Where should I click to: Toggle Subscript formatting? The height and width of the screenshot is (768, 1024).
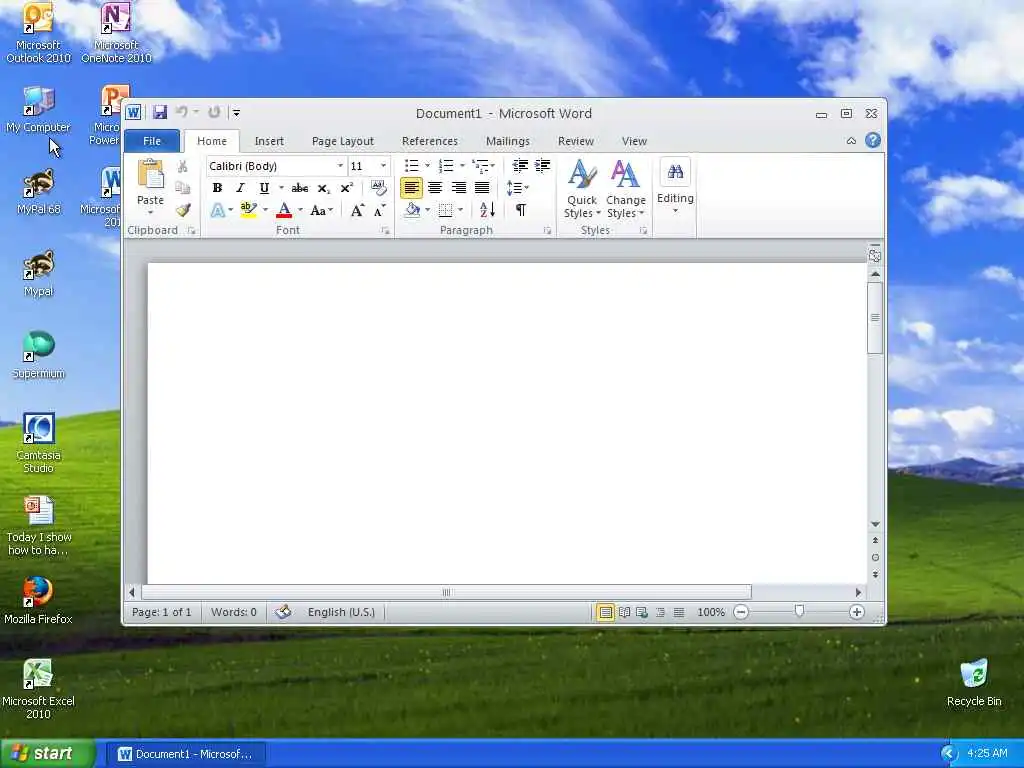323,188
